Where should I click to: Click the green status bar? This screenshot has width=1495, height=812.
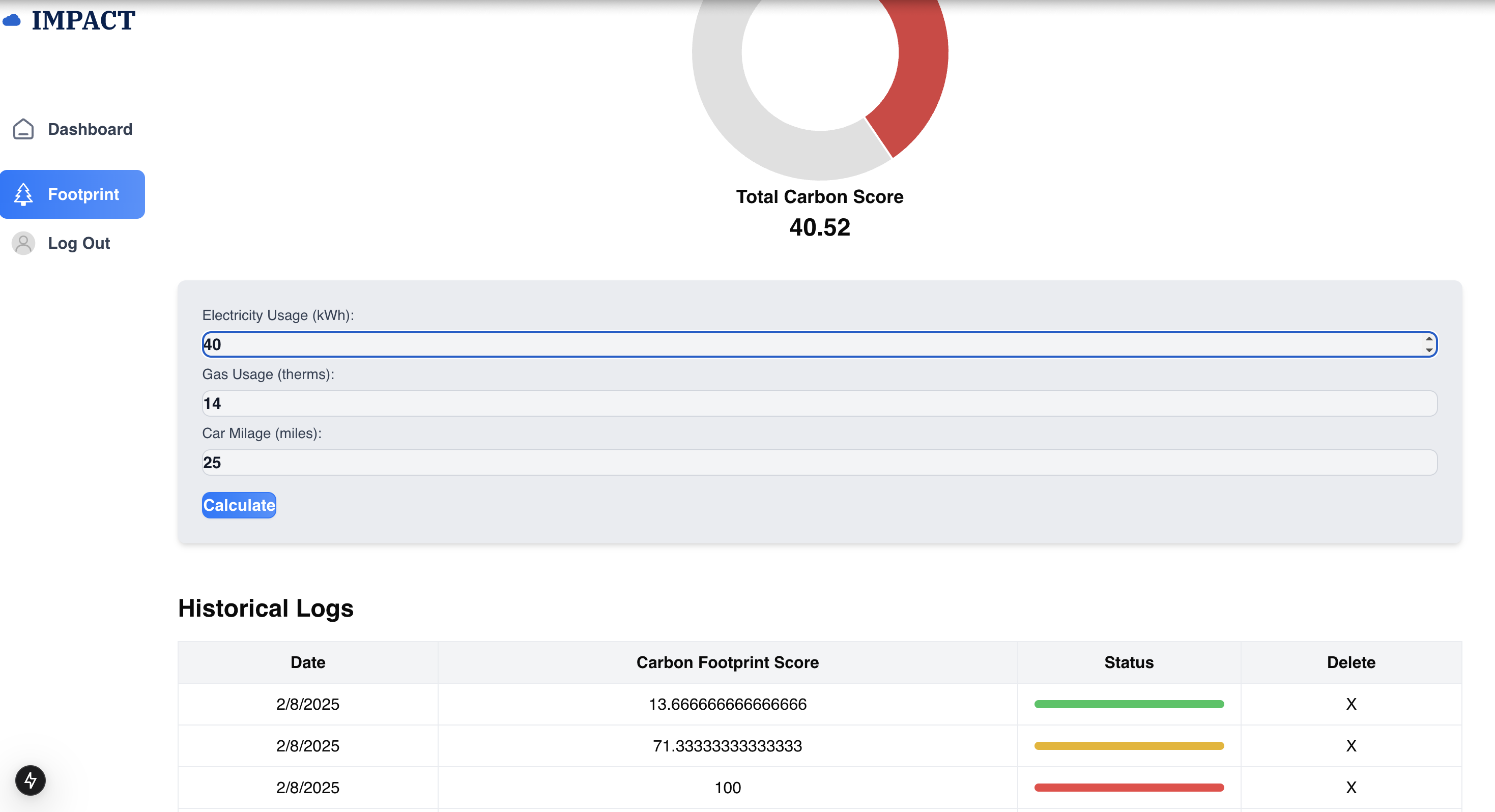click(1128, 704)
